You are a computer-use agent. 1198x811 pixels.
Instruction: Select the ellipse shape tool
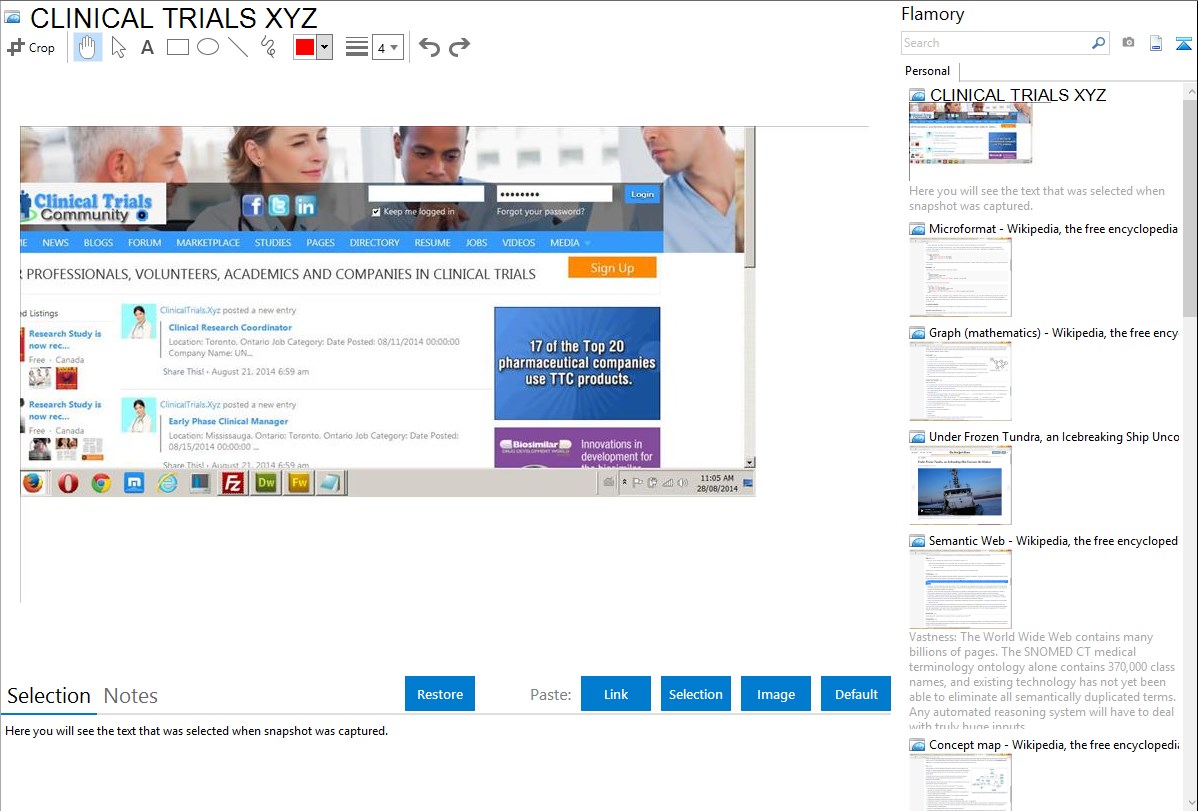click(208, 47)
